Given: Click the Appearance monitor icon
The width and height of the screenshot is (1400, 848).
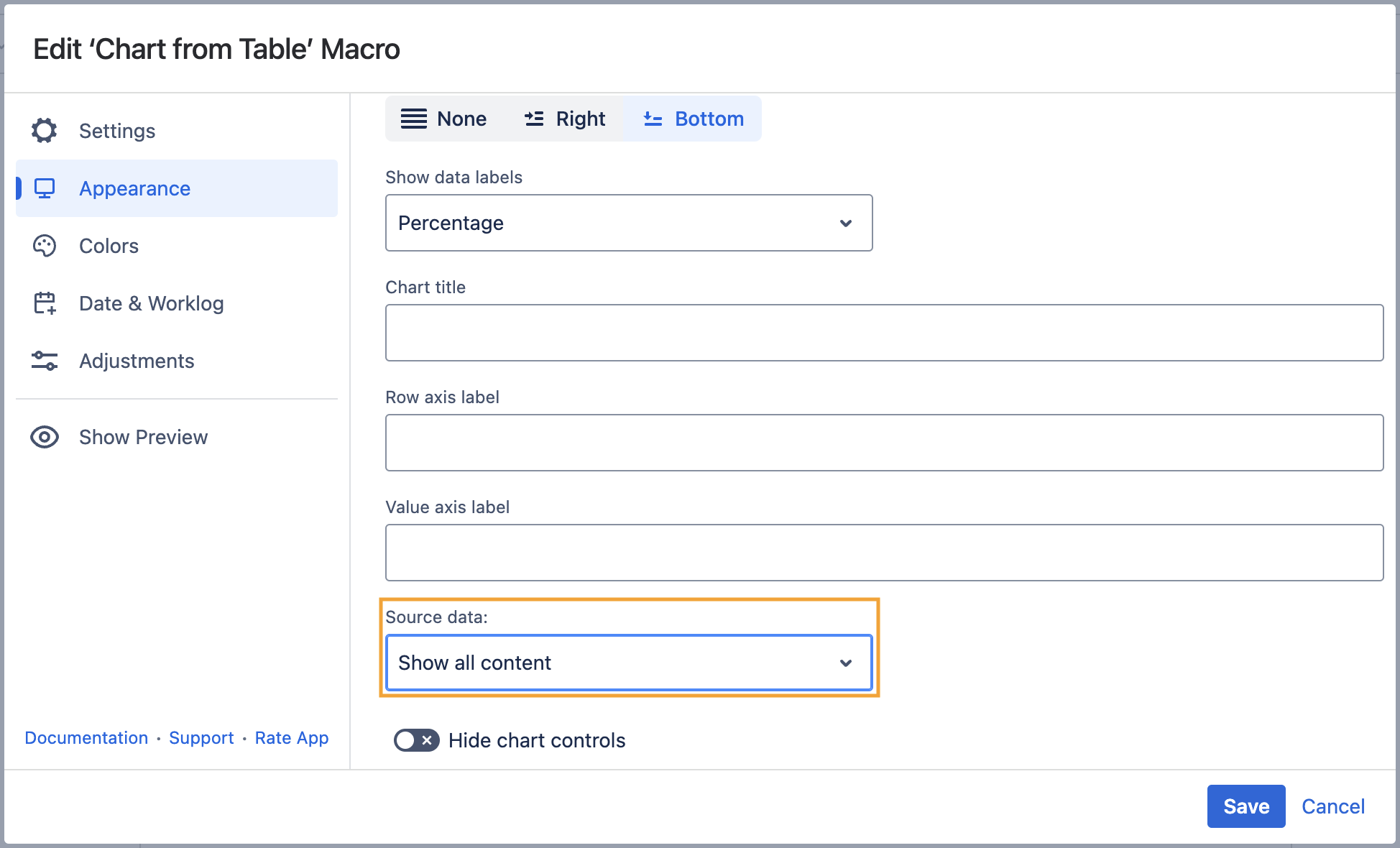Looking at the screenshot, I should (45, 188).
